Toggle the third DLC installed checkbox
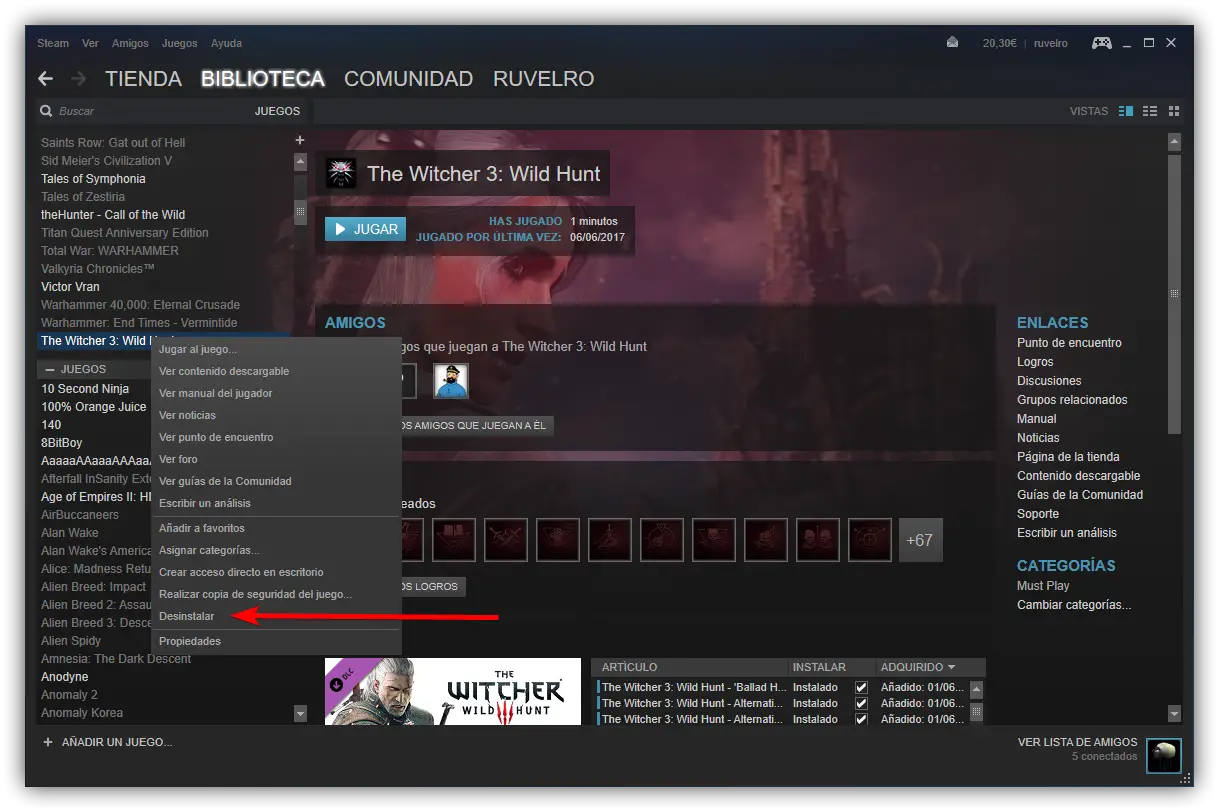 [861, 719]
